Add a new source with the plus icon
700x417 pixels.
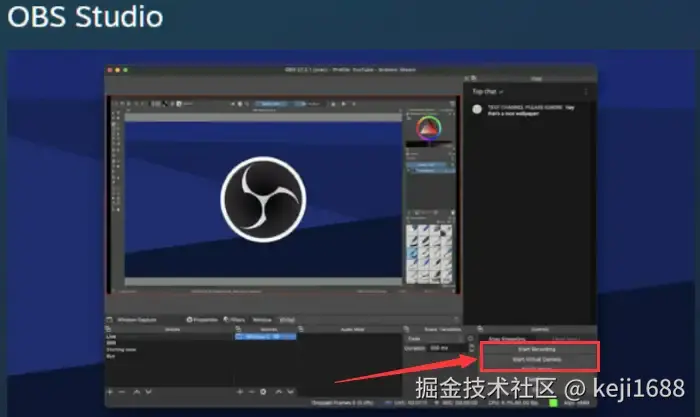pos(240,392)
